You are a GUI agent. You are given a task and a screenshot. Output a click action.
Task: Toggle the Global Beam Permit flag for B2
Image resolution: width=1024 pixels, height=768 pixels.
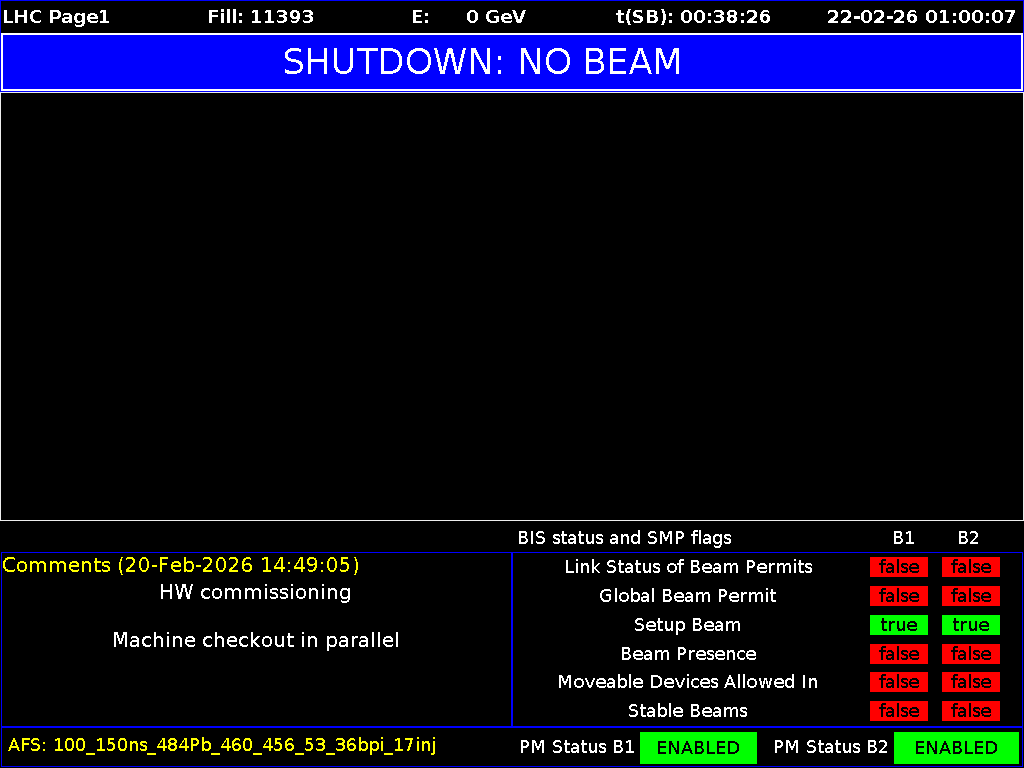tap(970, 596)
